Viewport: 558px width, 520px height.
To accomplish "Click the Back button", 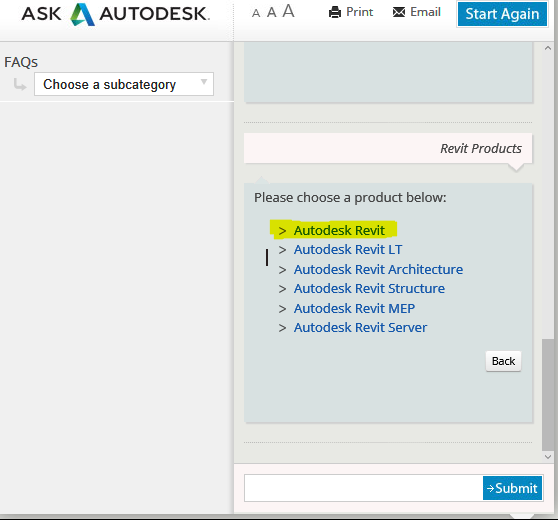I will coord(503,361).
